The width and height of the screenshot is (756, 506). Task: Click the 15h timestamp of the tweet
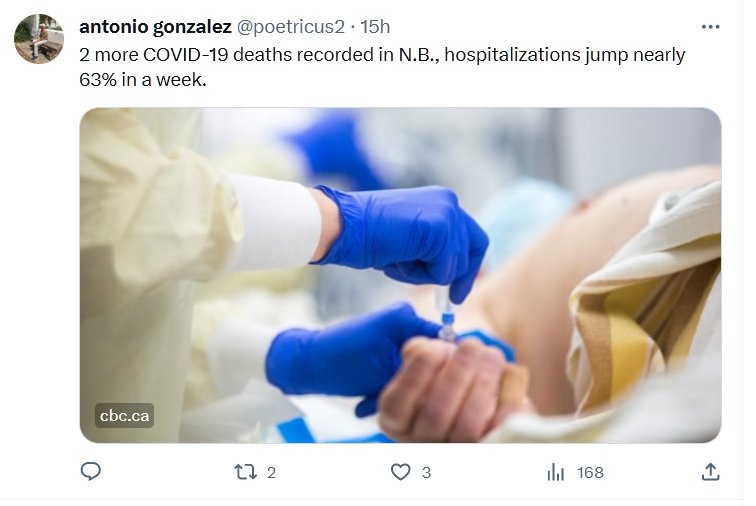pos(376,26)
